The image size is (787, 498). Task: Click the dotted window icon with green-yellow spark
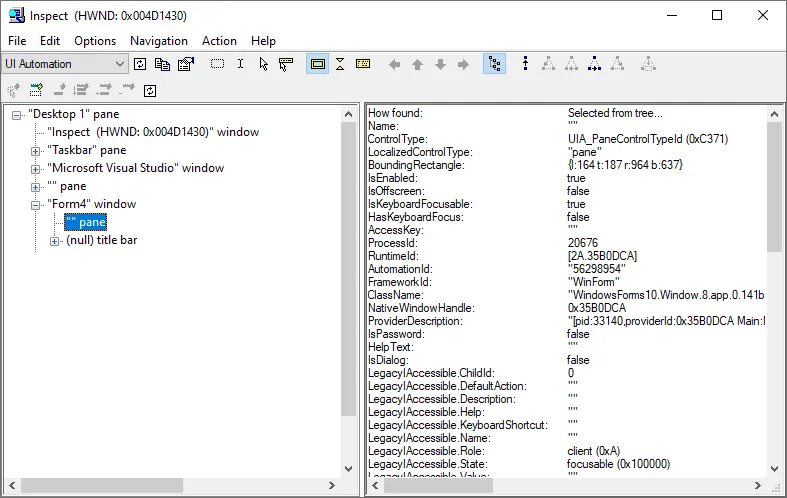pos(36,90)
